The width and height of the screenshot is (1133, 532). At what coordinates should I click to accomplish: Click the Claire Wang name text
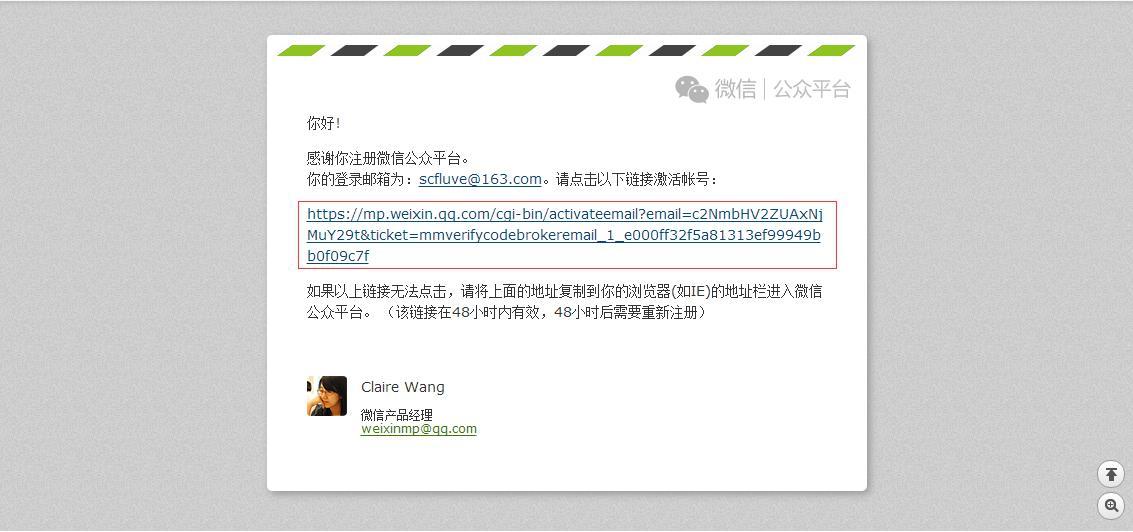(x=402, y=387)
